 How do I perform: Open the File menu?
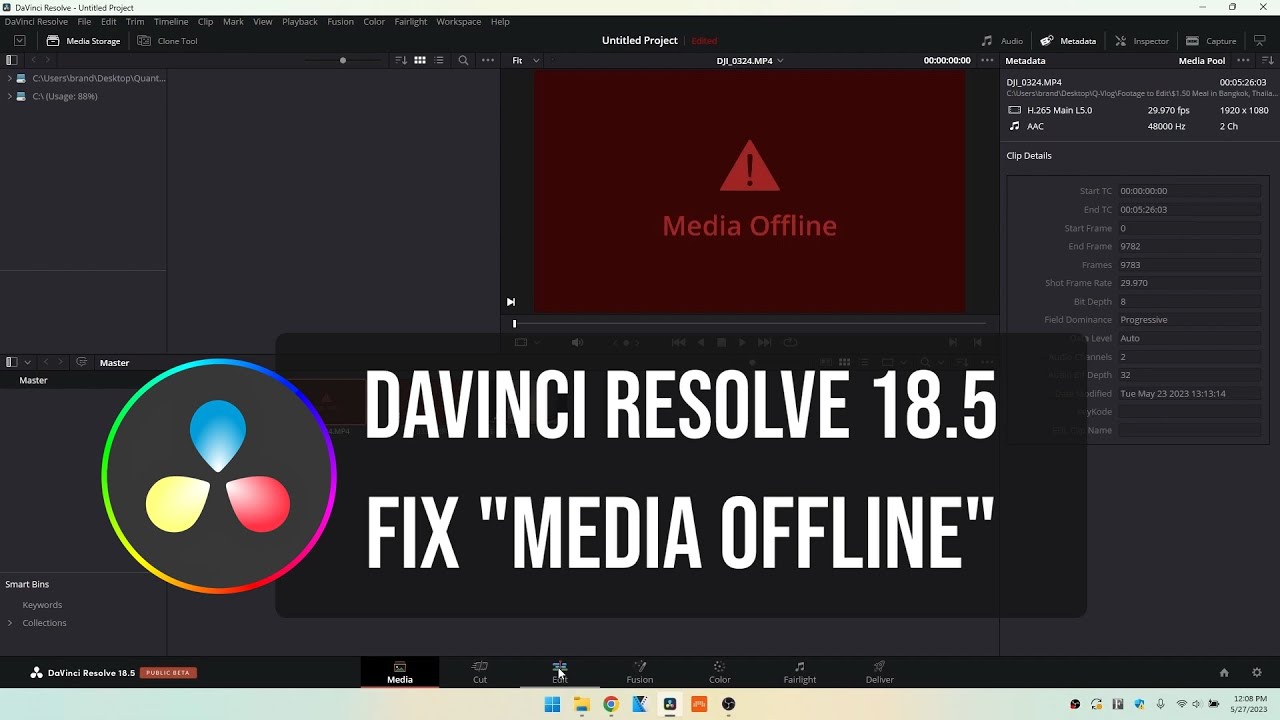[84, 21]
